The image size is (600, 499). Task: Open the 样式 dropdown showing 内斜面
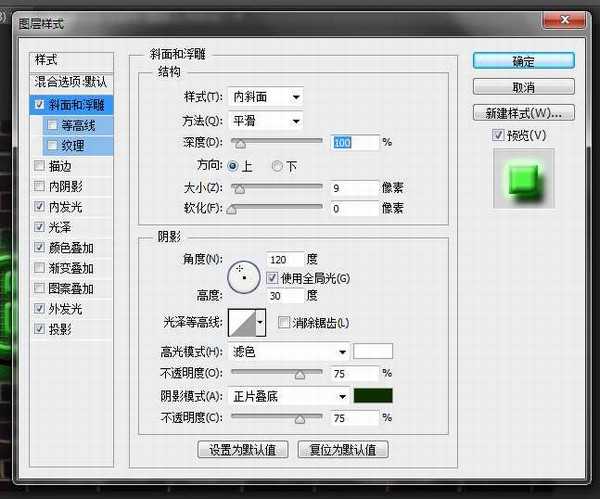(x=265, y=97)
